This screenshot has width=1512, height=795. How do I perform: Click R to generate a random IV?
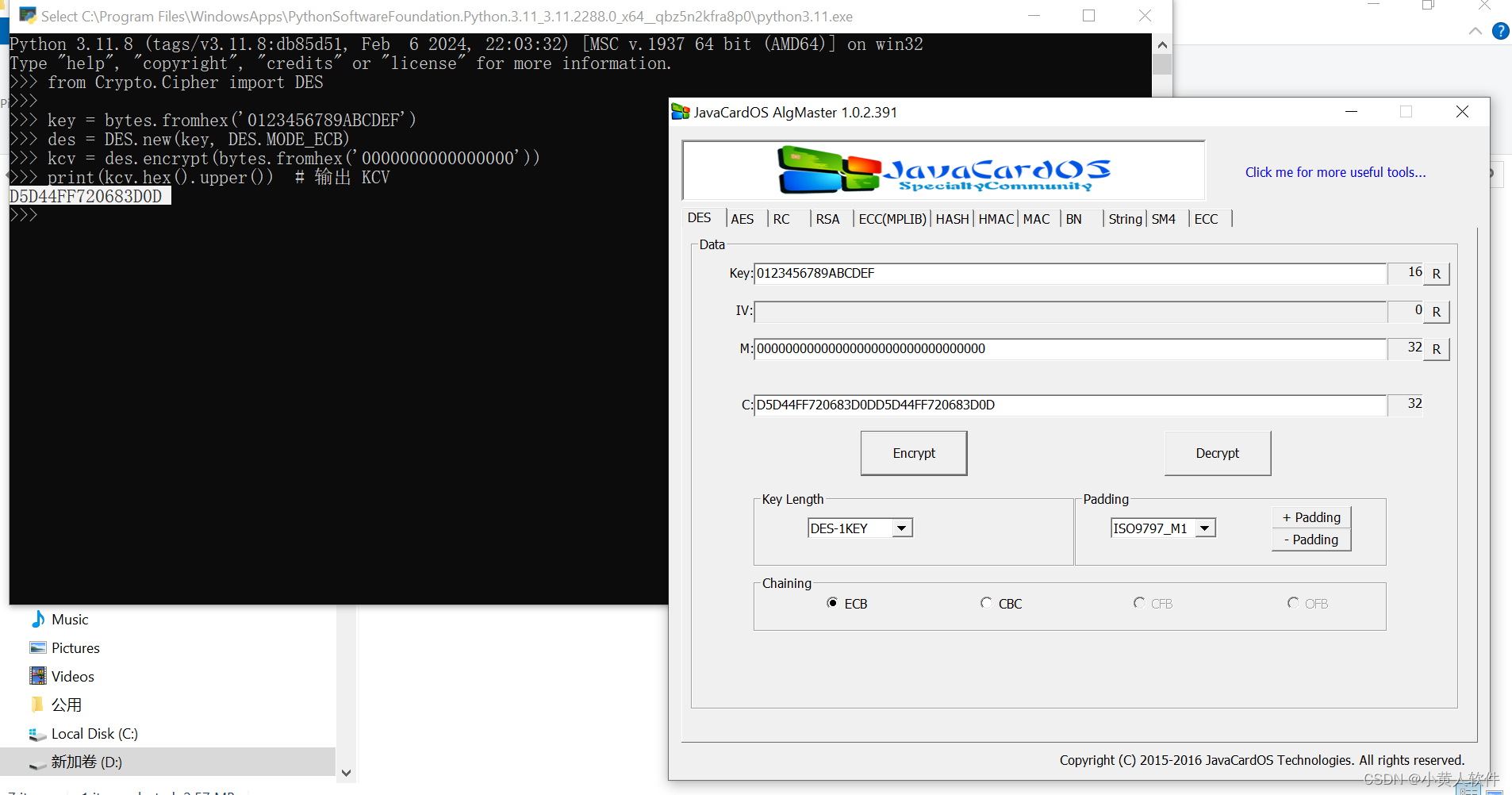coord(1436,311)
